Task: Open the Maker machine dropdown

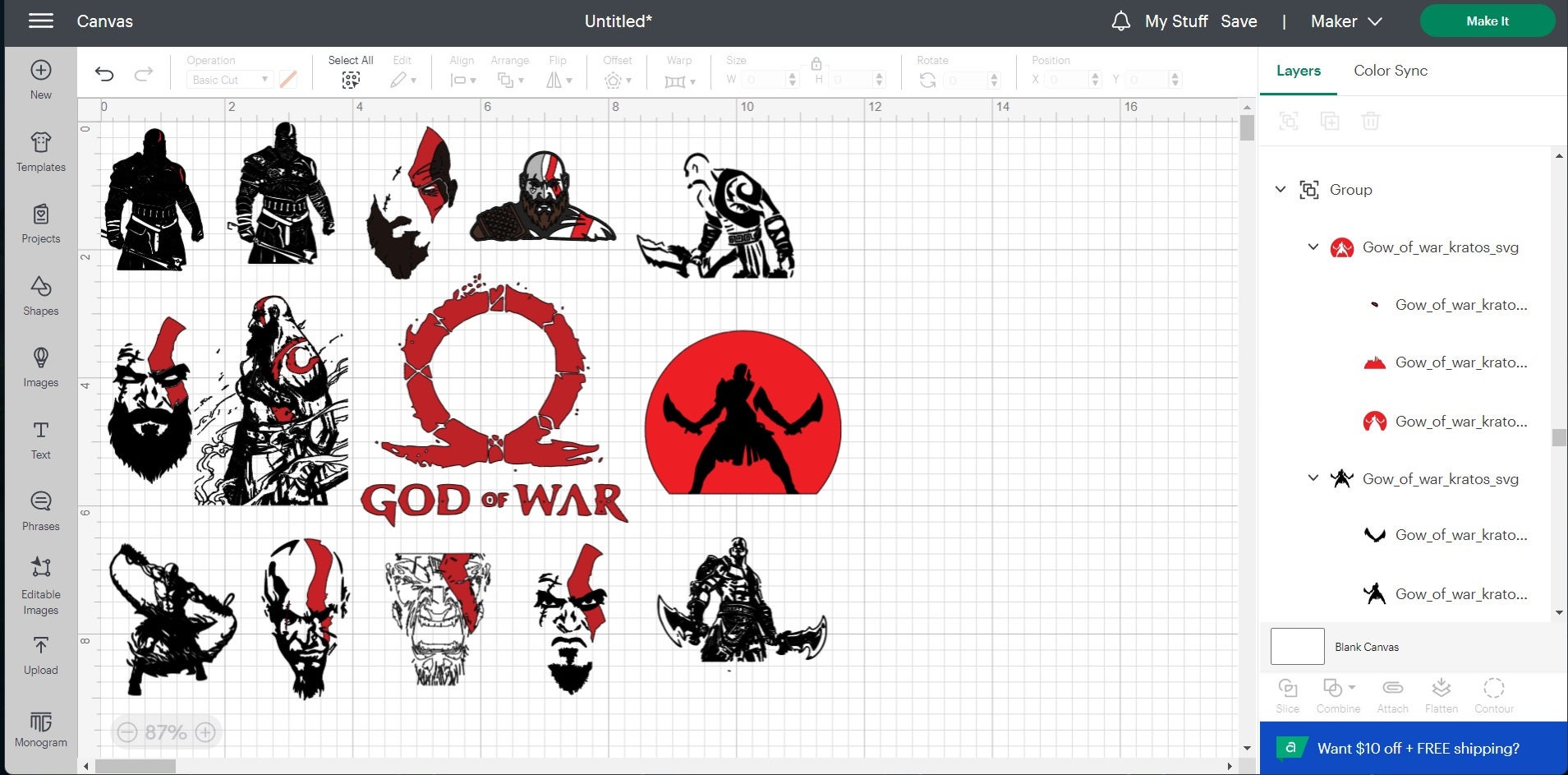Action: click(x=1347, y=21)
